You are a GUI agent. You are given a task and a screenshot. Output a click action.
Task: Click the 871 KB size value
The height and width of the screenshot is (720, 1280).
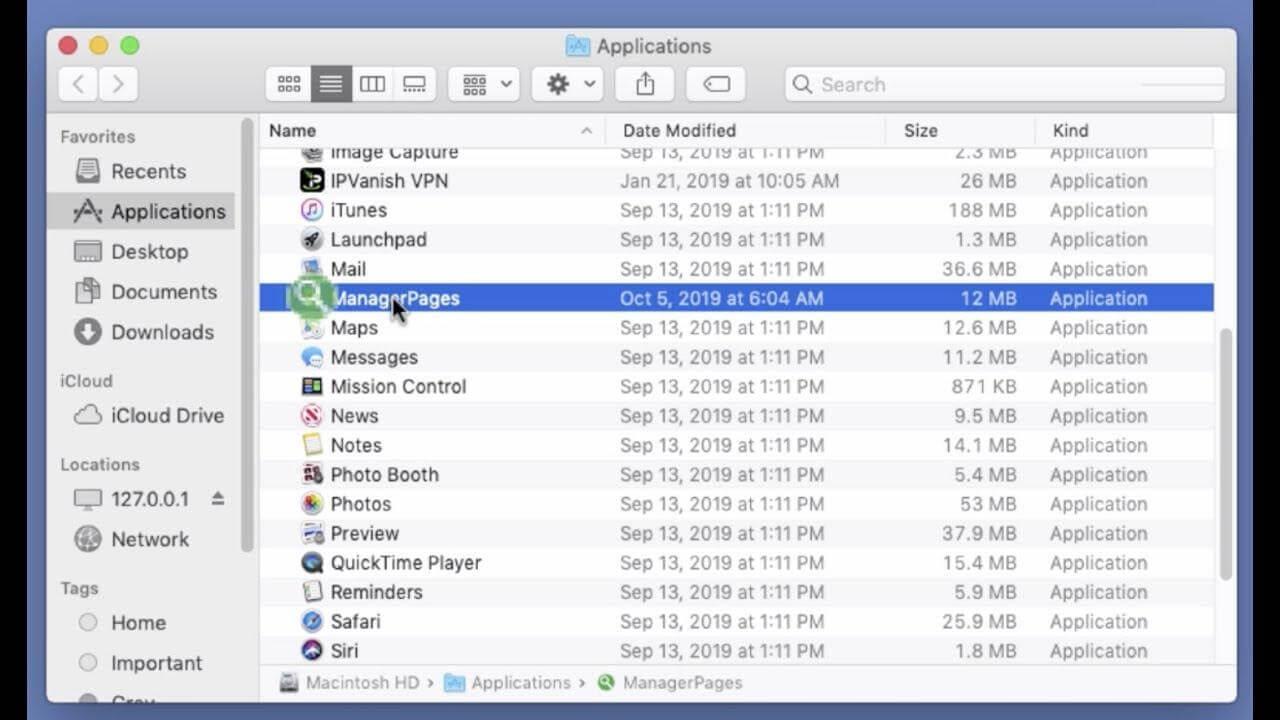(983, 387)
